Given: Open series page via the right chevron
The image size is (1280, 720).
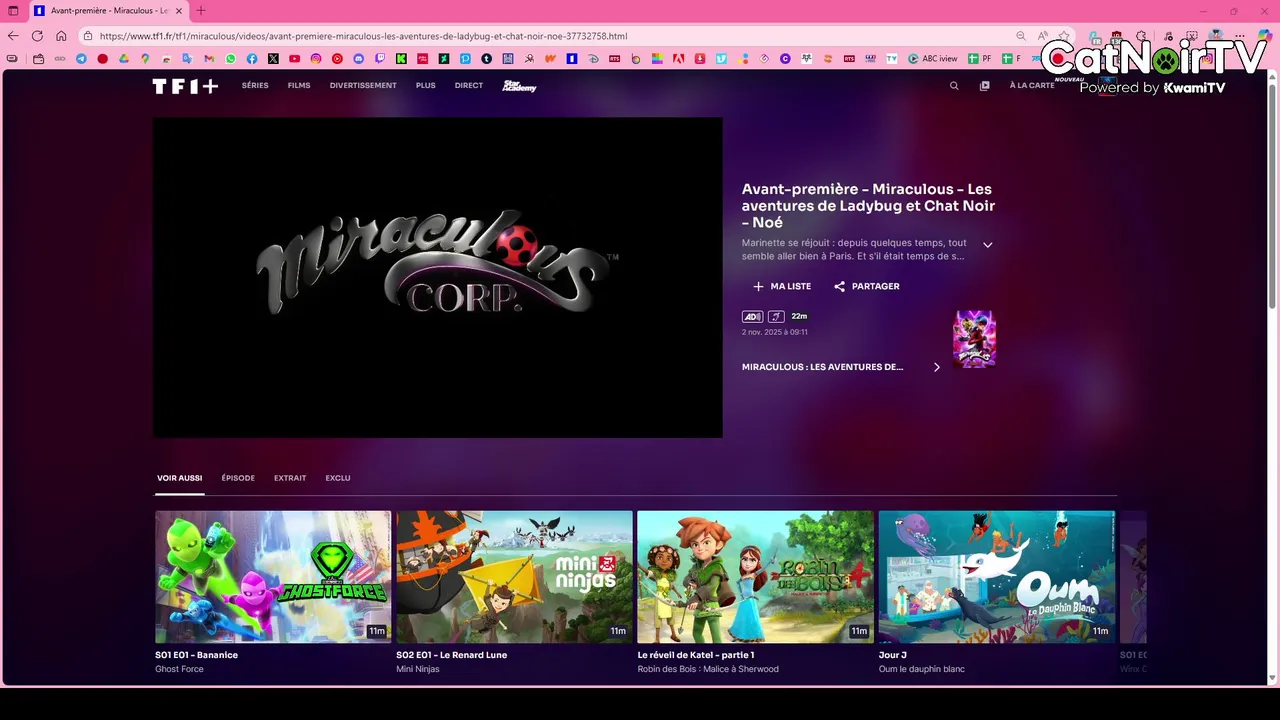Looking at the screenshot, I should point(937,367).
